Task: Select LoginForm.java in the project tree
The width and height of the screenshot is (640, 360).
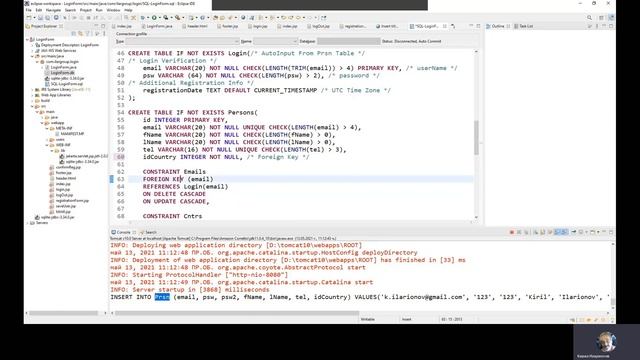Action: pos(63,67)
